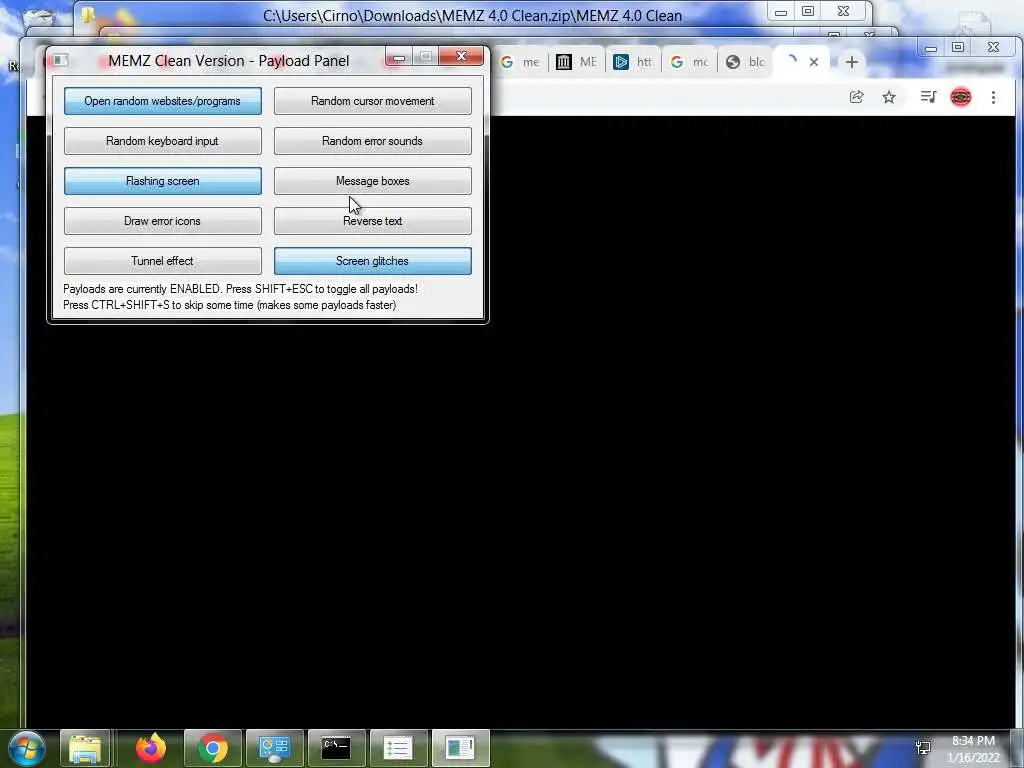Minimize the Chrome window
Viewport: 1024px width, 768px height.
(931, 48)
